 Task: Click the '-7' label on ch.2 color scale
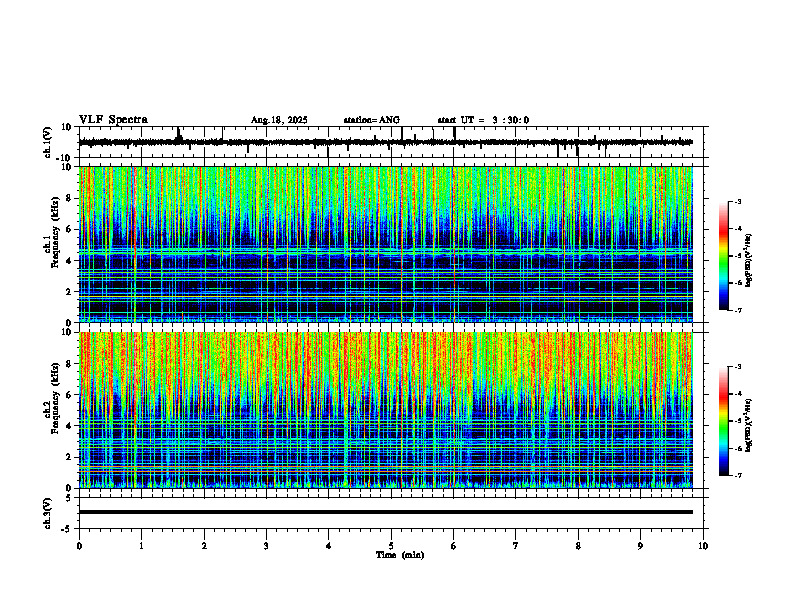[x=737, y=475]
